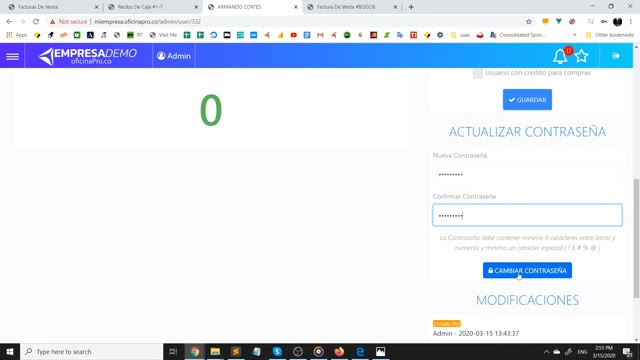Click the 'Type here to search' taskbar box
Image resolution: width=640 pixels, height=360 pixels.
[x=91, y=351]
